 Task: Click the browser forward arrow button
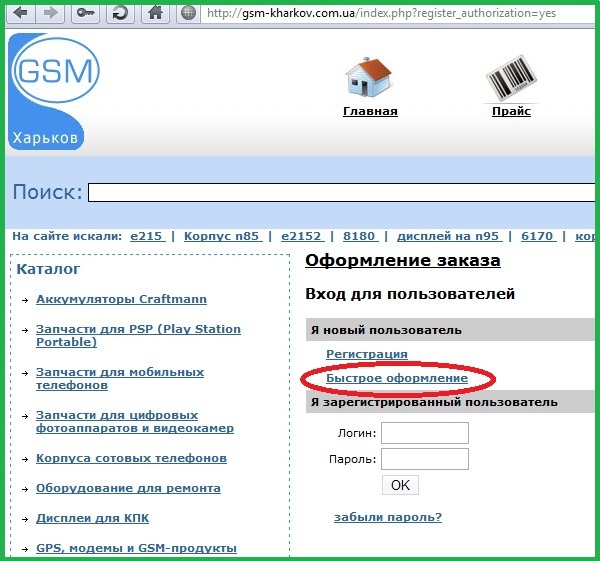point(52,15)
